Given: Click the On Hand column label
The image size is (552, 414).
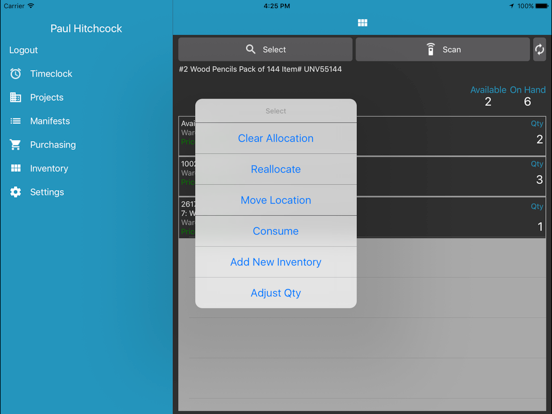Looking at the screenshot, I should click(528, 90).
